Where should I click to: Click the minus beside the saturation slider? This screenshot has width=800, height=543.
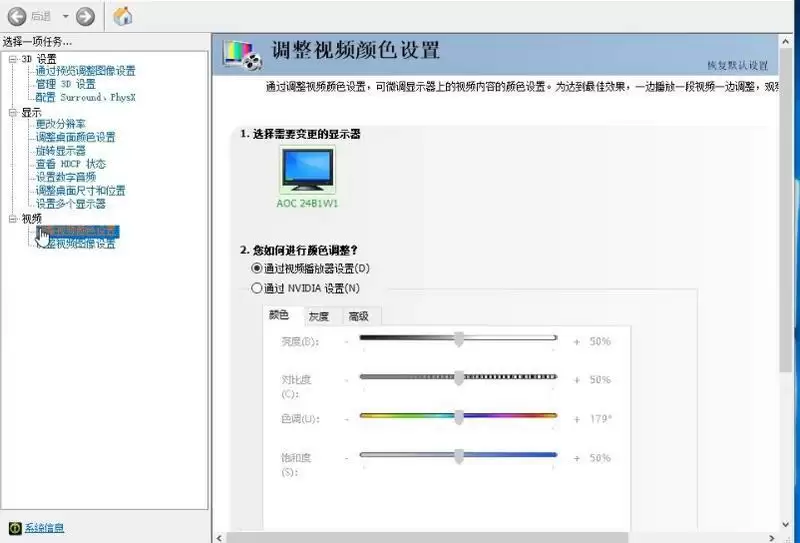tap(346, 458)
